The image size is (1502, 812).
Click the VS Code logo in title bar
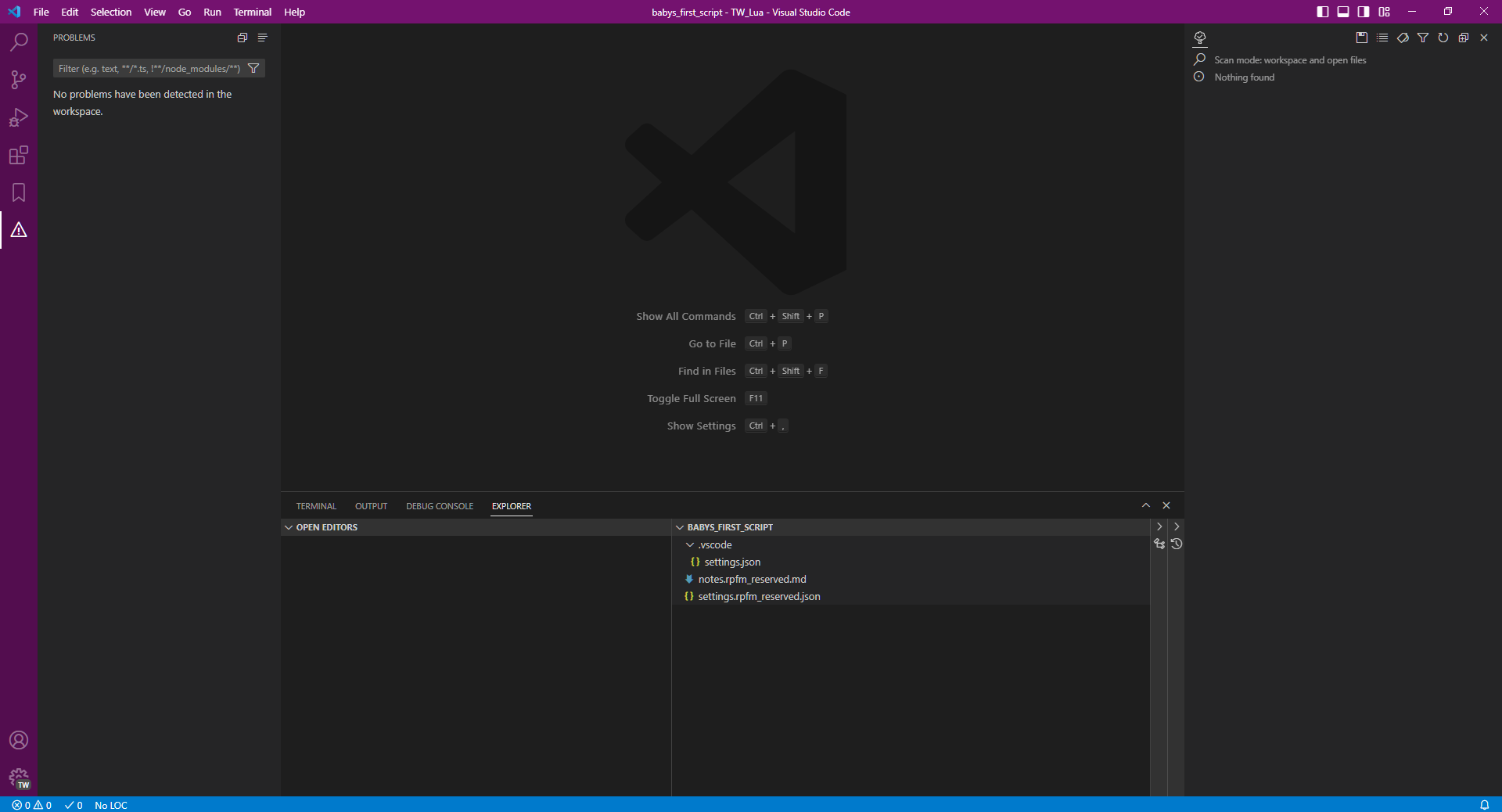(x=14, y=12)
